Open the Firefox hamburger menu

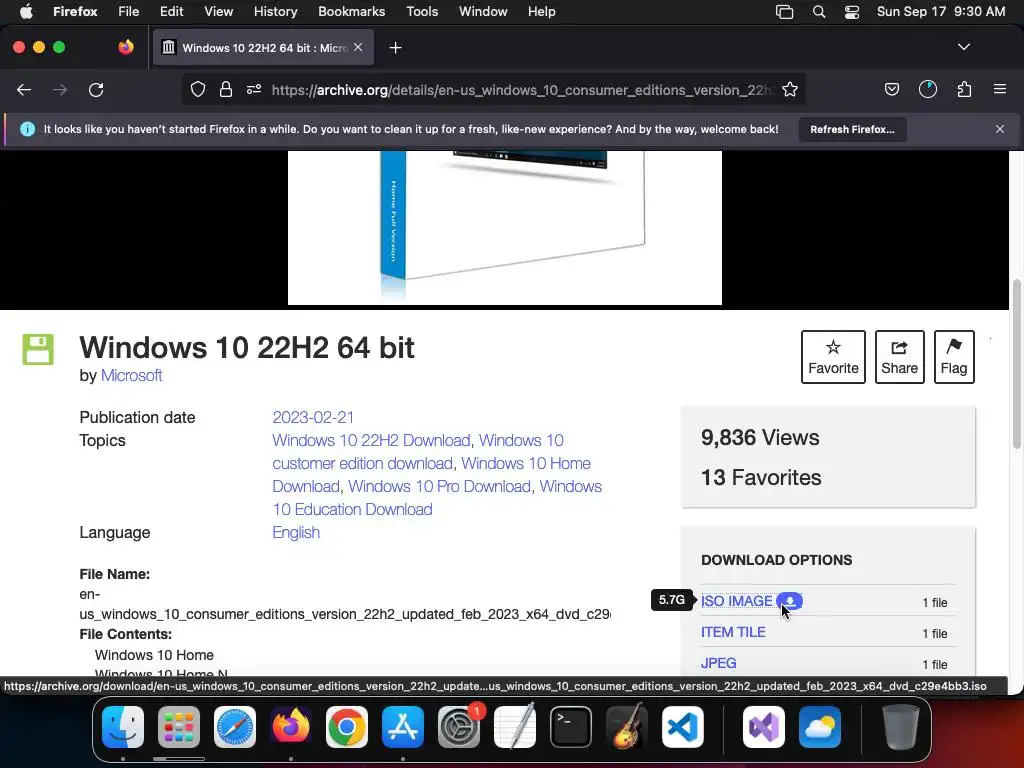[x=1000, y=89]
